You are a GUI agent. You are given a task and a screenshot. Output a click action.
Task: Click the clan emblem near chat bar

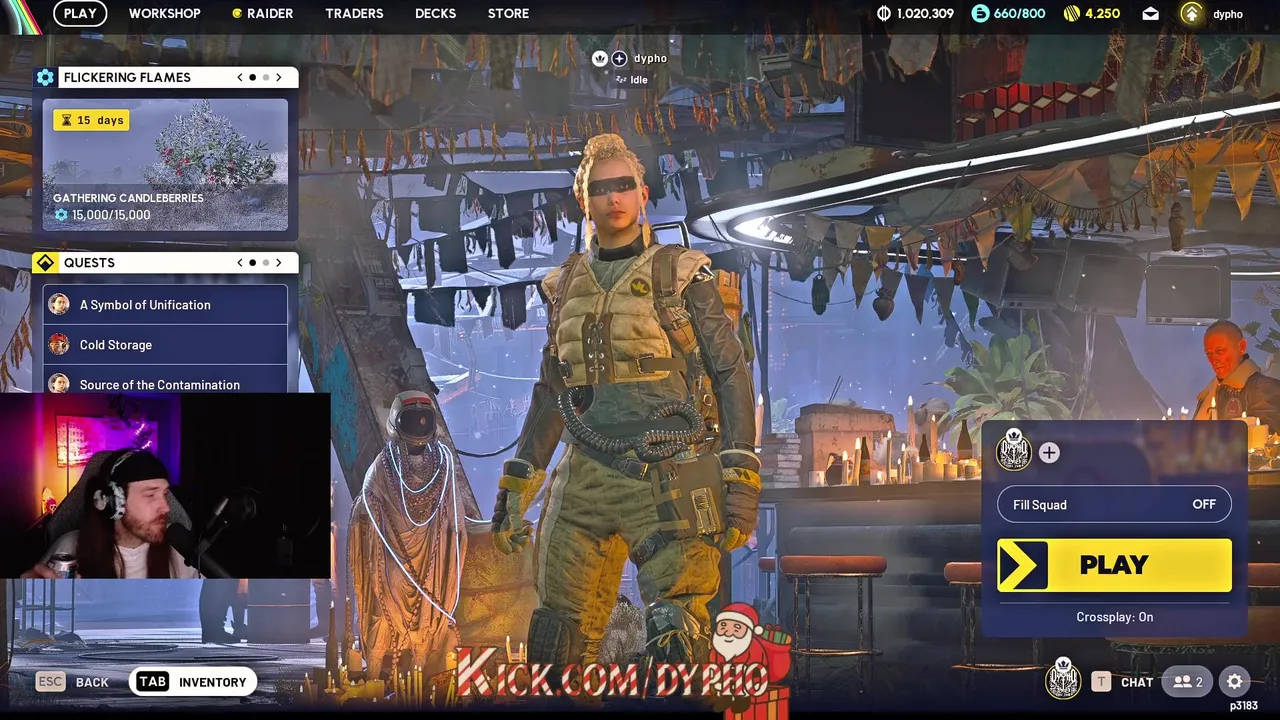1063,679
